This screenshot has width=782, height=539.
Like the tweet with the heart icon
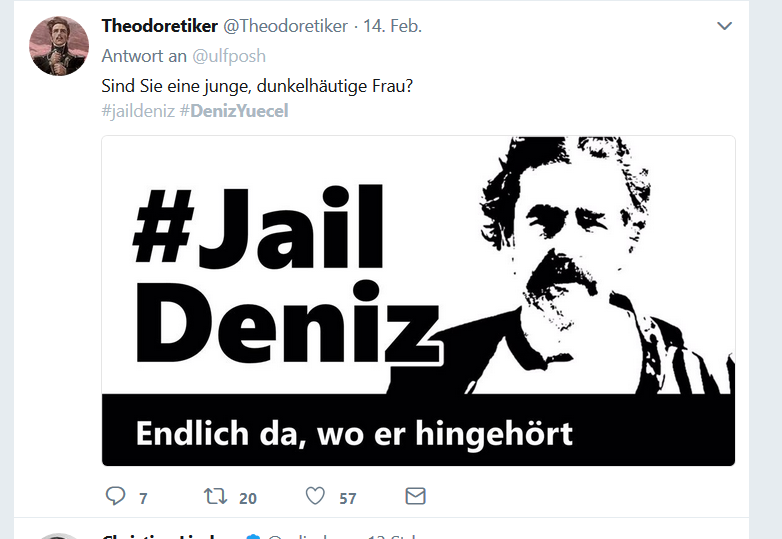tap(315, 496)
